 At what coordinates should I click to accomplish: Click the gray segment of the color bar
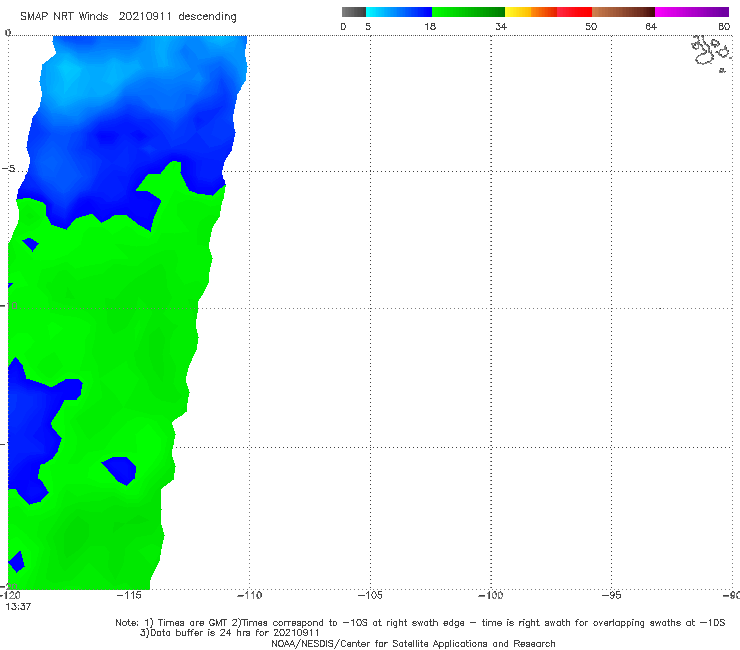coord(354,12)
